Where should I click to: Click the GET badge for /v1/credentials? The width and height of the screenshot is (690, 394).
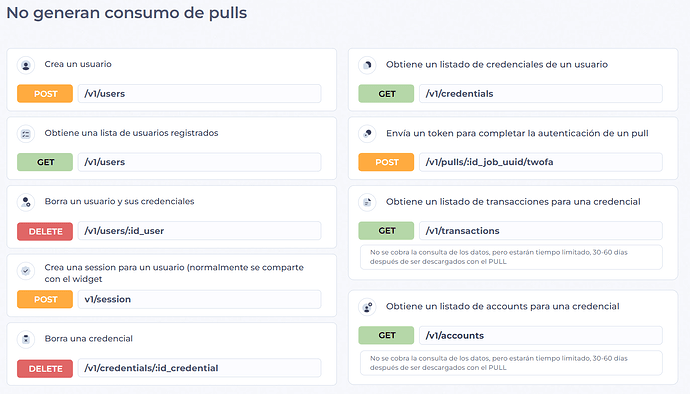[386, 94]
